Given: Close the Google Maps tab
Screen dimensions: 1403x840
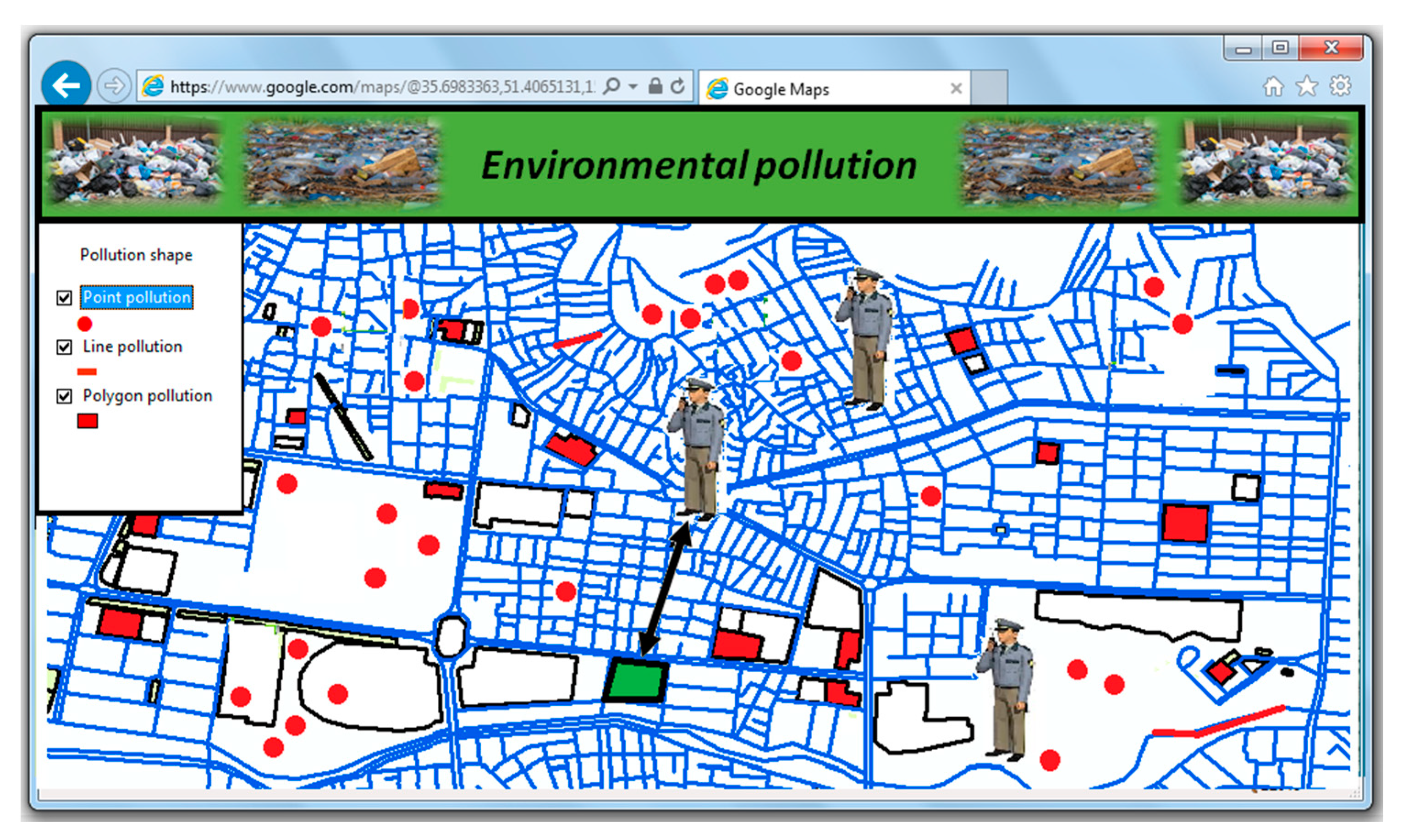Looking at the screenshot, I should click(x=956, y=88).
